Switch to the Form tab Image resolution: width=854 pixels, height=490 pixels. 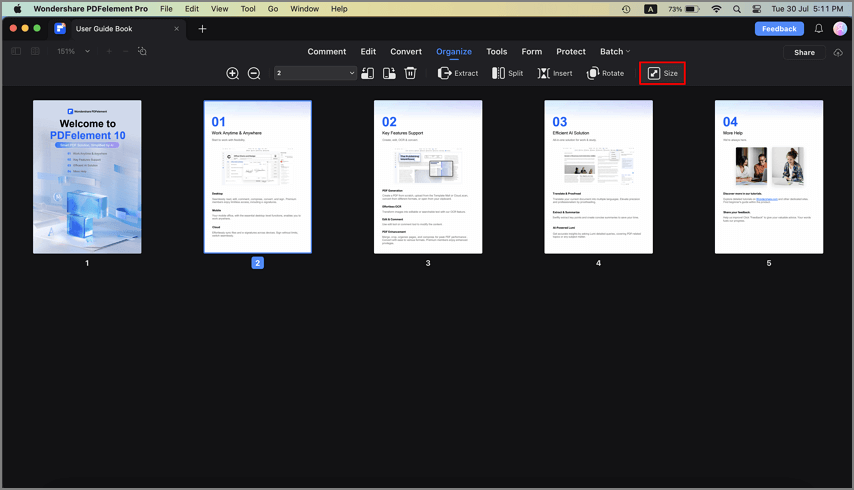[532, 51]
